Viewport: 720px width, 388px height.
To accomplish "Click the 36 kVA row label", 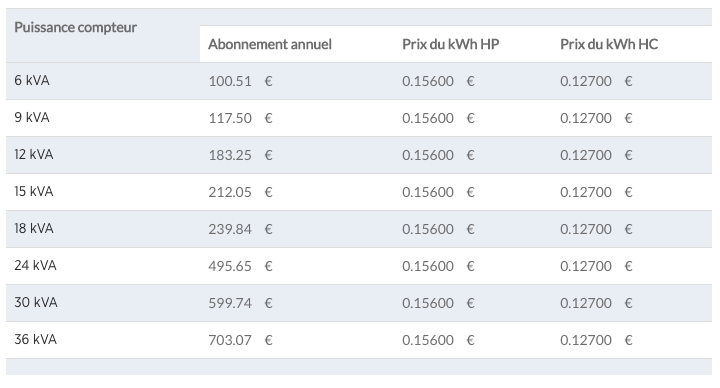I will (x=35, y=339).
